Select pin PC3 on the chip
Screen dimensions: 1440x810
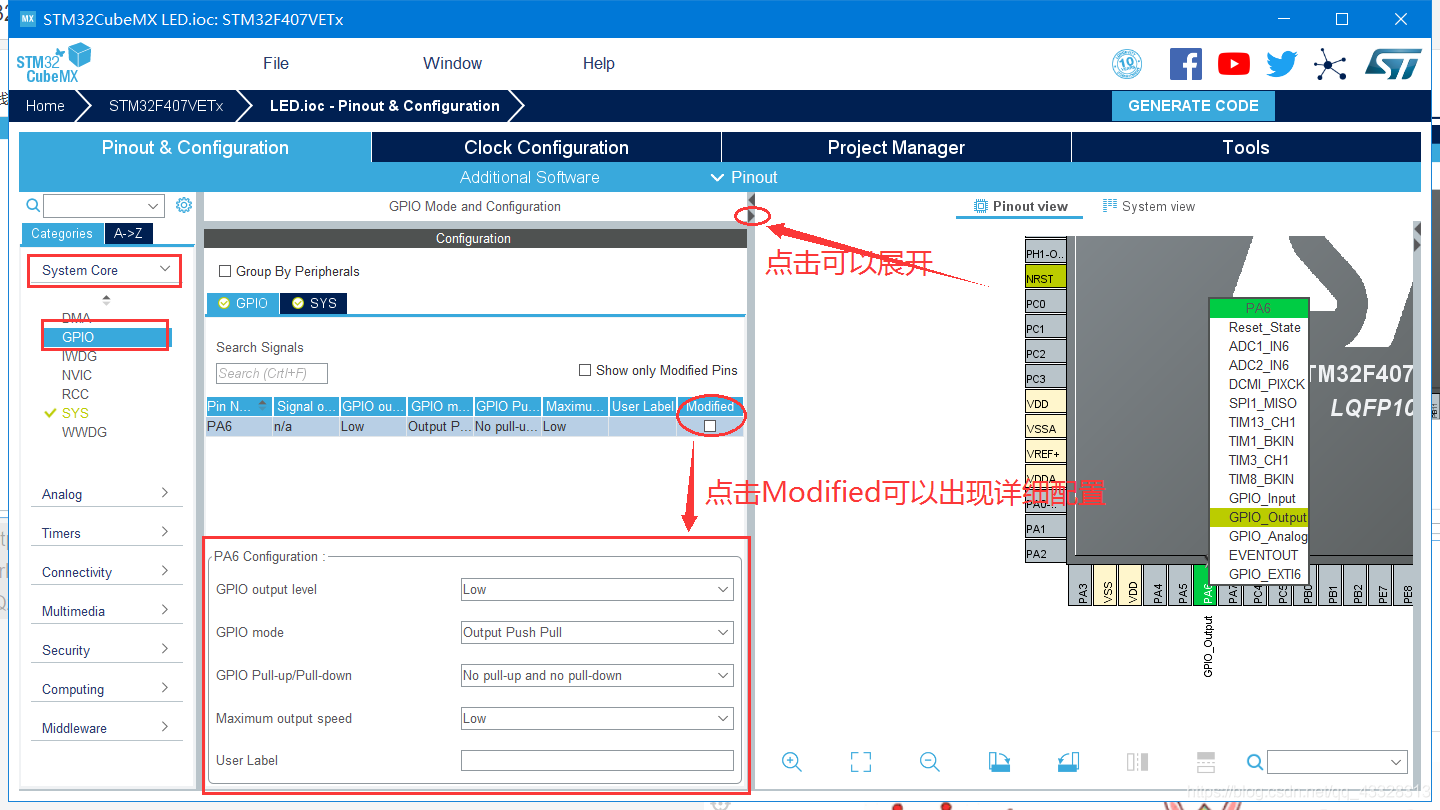1045,379
